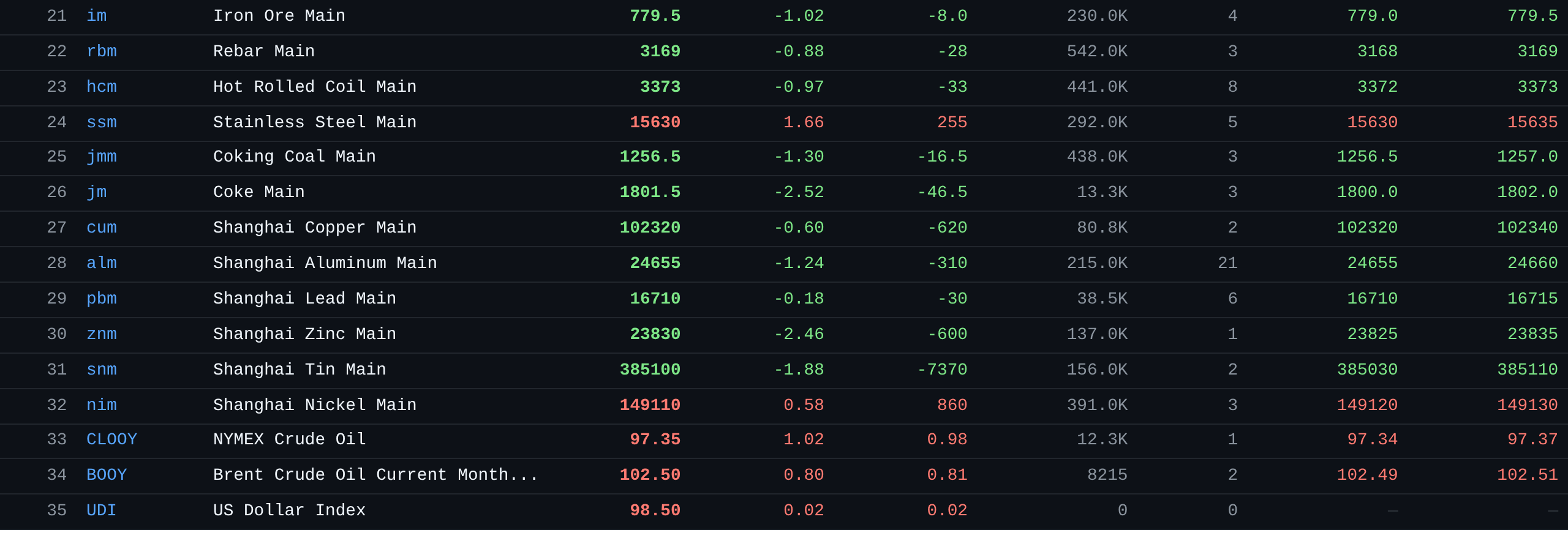Click the rbm symbol link
Viewport: 1568px width, 541px height.
coord(101,51)
